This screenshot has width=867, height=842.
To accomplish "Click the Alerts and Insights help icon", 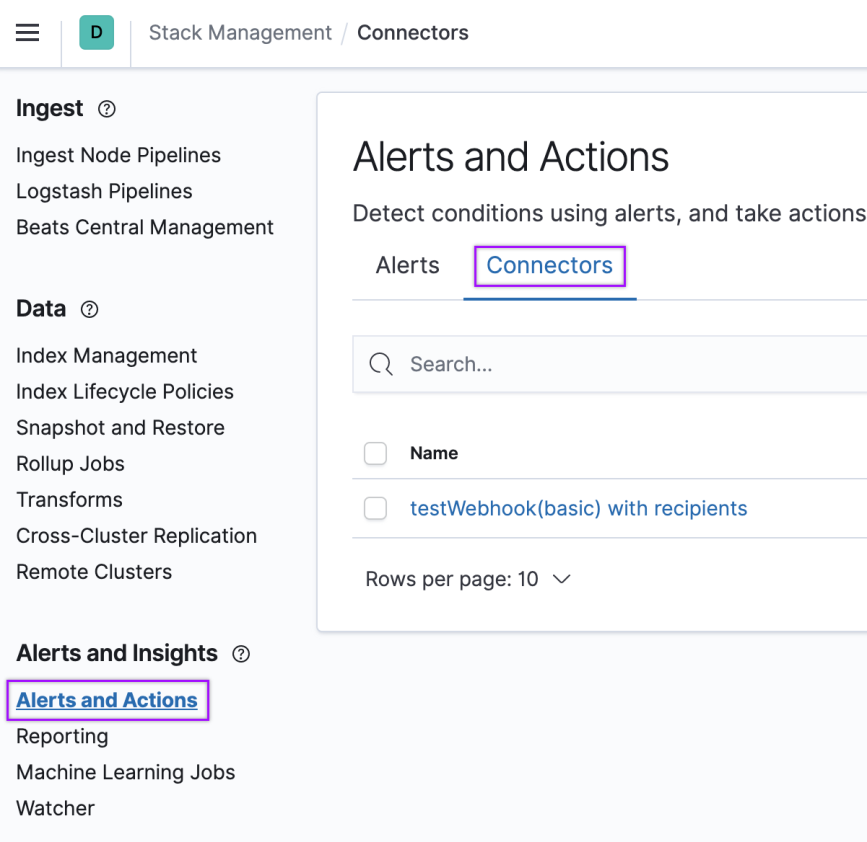I will coord(241,654).
